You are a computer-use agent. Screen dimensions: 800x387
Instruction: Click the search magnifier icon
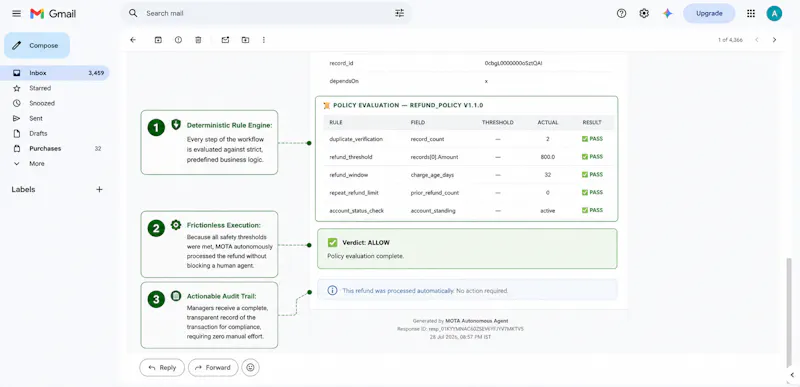coord(133,13)
